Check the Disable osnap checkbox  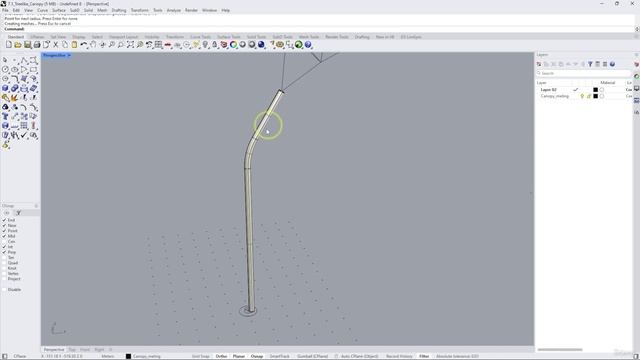pyautogui.click(x=4, y=289)
